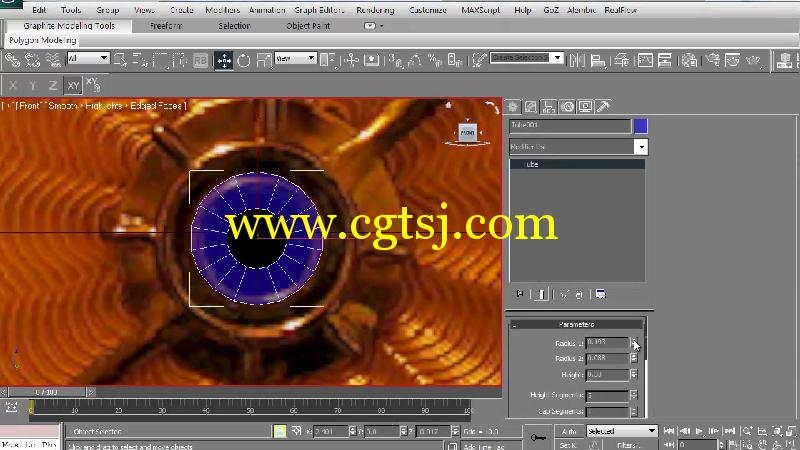
Task: Open the MAXScript menu
Action: click(480, 10)
